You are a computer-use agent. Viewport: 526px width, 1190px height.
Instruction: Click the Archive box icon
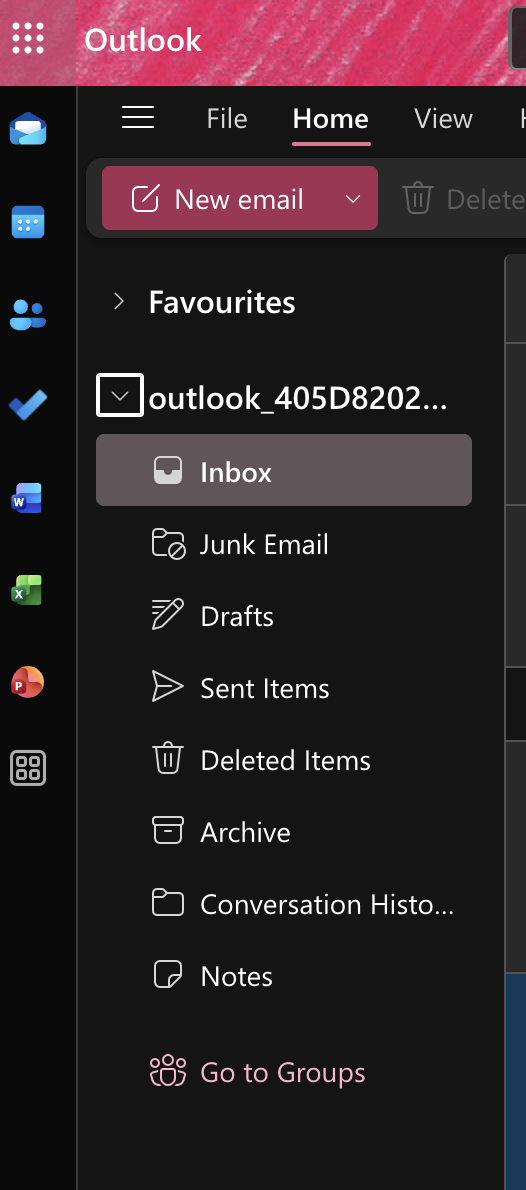[168, 830]
